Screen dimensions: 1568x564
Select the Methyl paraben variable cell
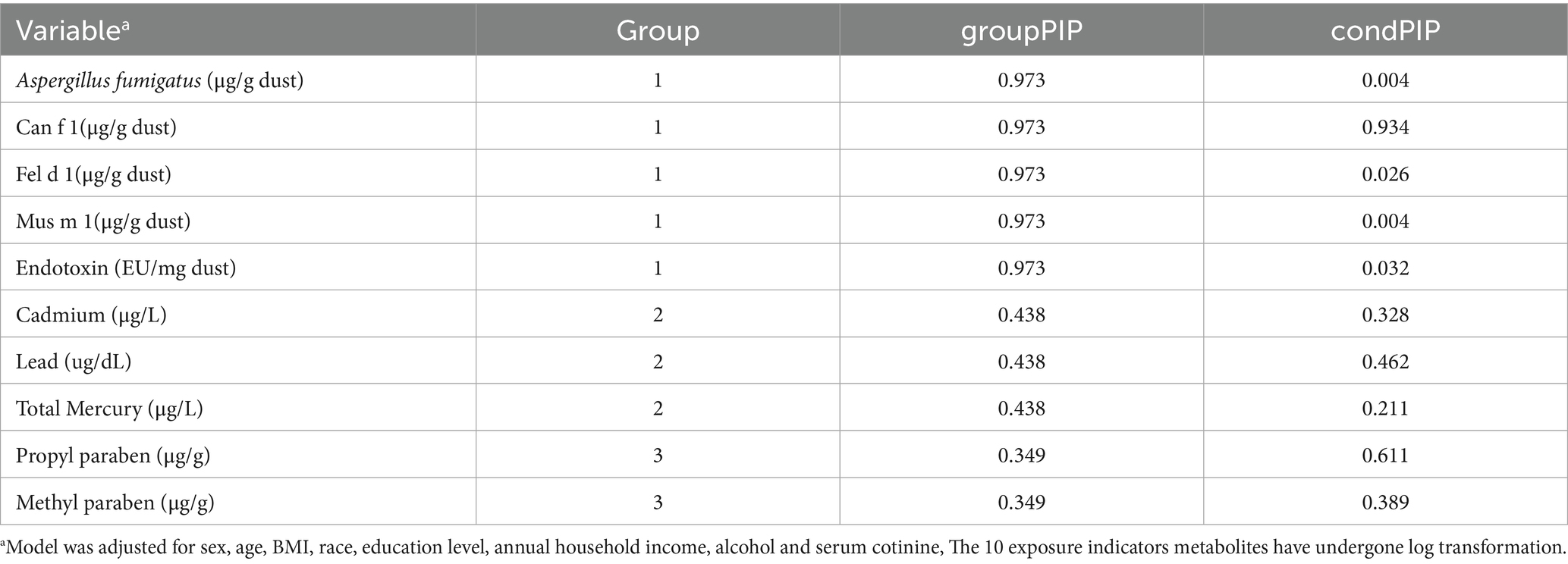[x=115, y=503]
